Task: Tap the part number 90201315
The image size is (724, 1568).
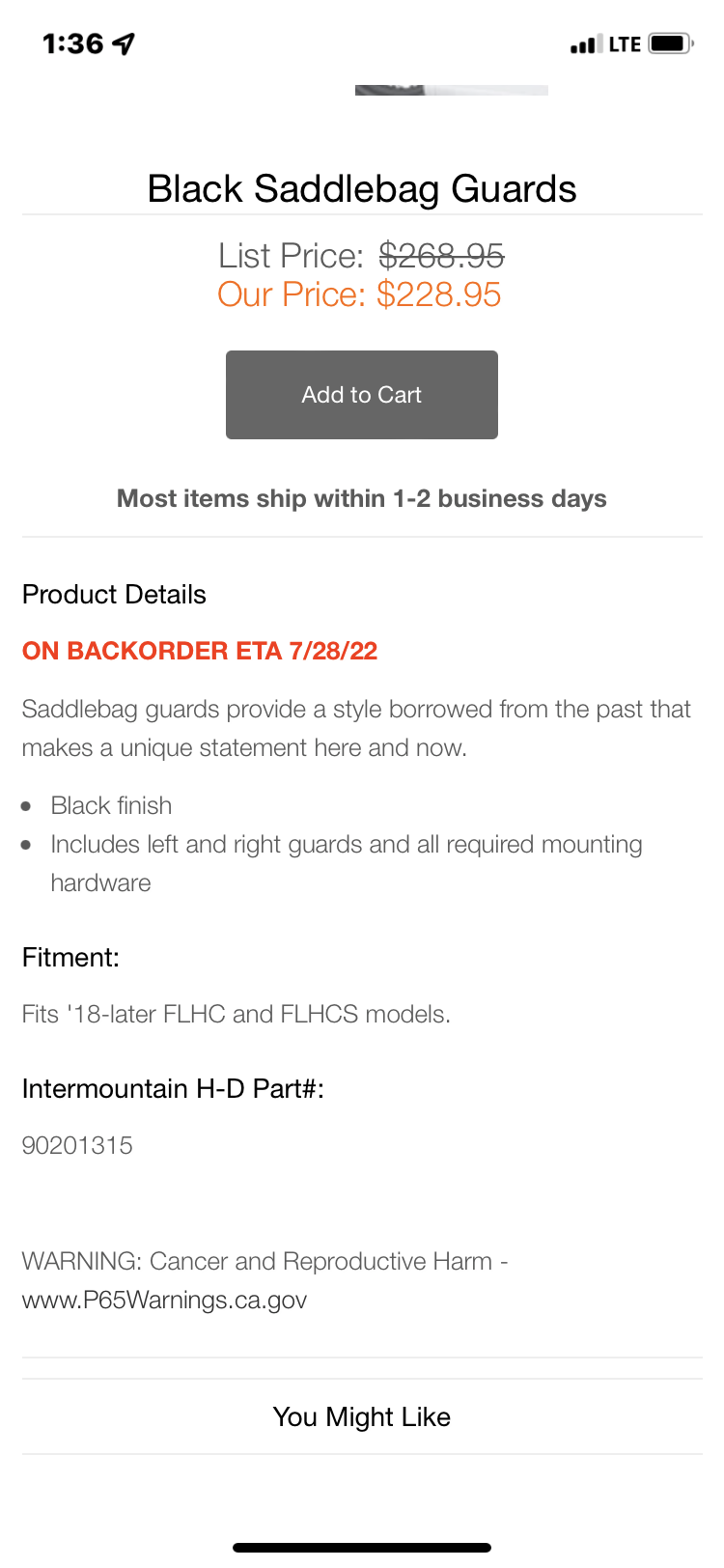Action: pos(77,1145)
